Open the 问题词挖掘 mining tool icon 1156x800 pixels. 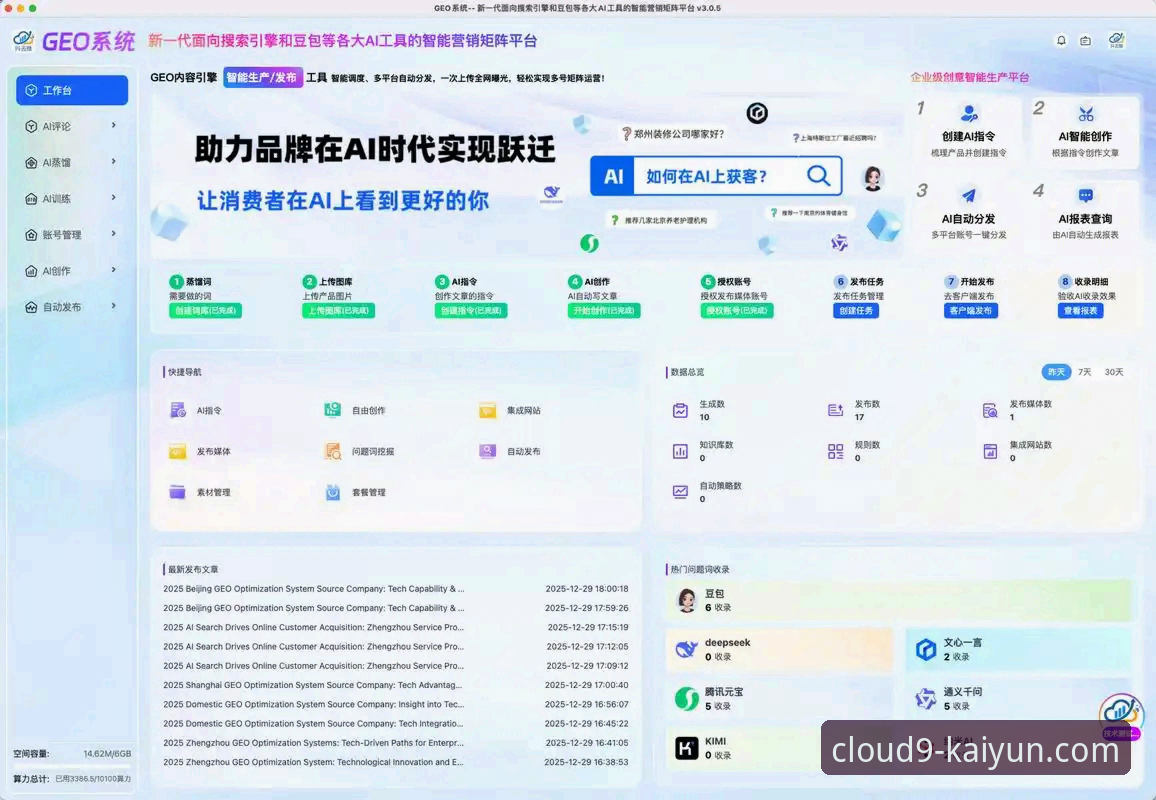pyautogui.click(x=332, y=450)
